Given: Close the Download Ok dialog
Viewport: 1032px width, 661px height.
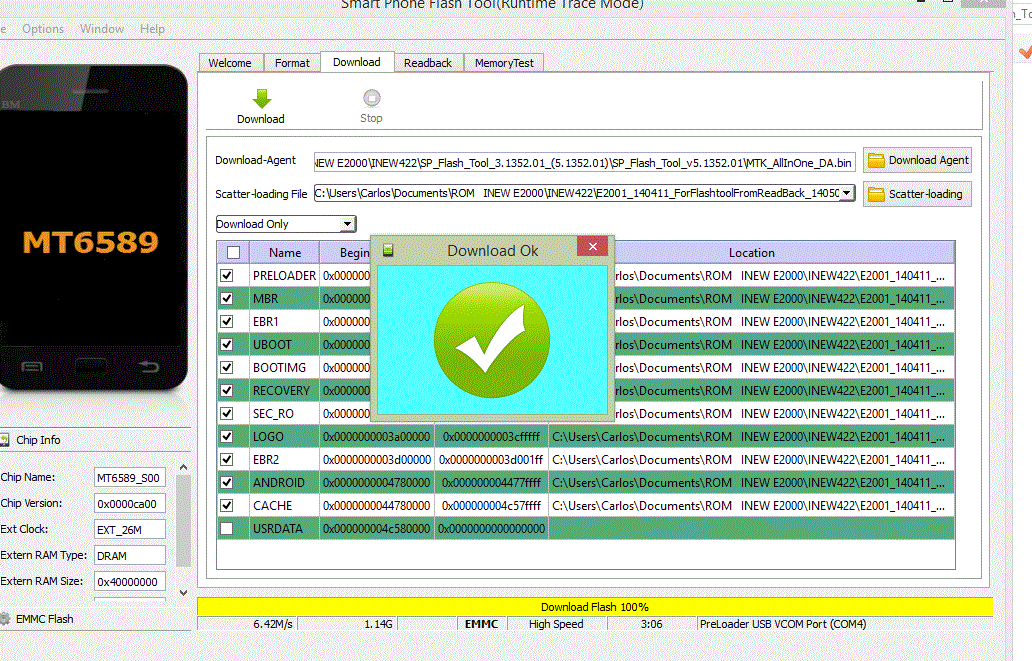Looking at the screenshot, I should coord(593,247).
